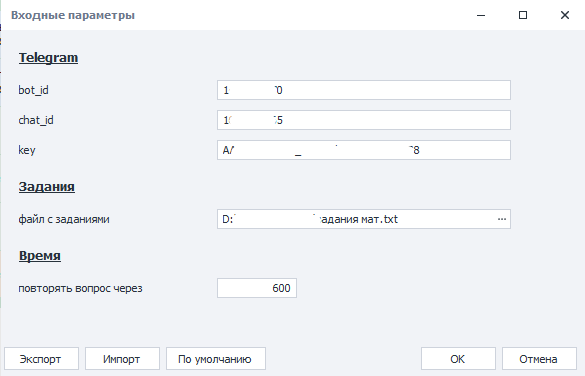Click the repeat question interval field showing 600
The width and height of the screenshot is (585, 376).
pos(257,288)
